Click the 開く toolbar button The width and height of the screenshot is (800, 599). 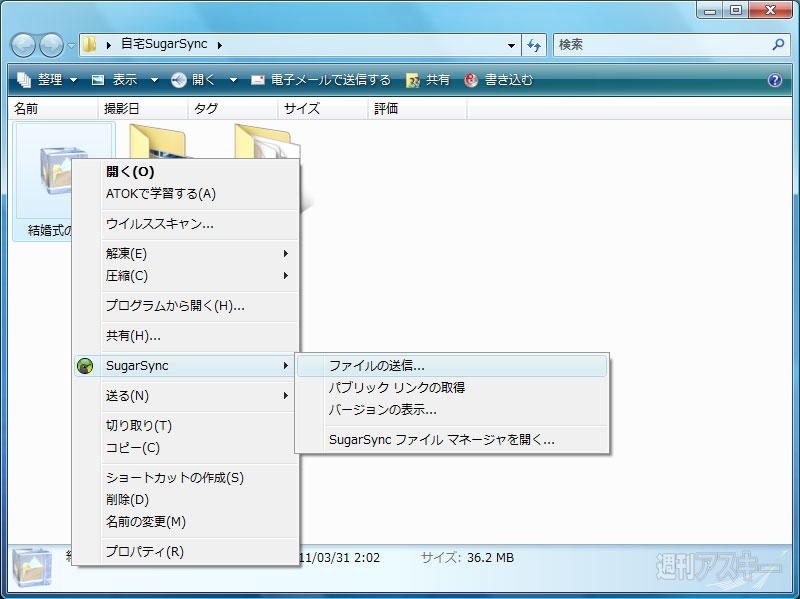(193, 80)
